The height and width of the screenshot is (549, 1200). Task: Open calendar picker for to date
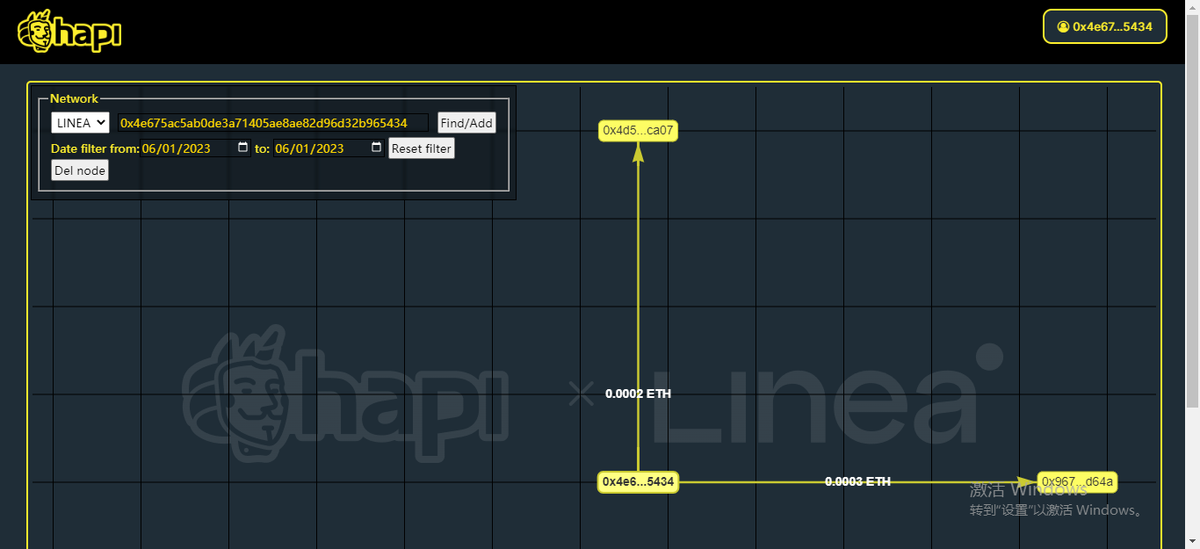coord(376,148)
